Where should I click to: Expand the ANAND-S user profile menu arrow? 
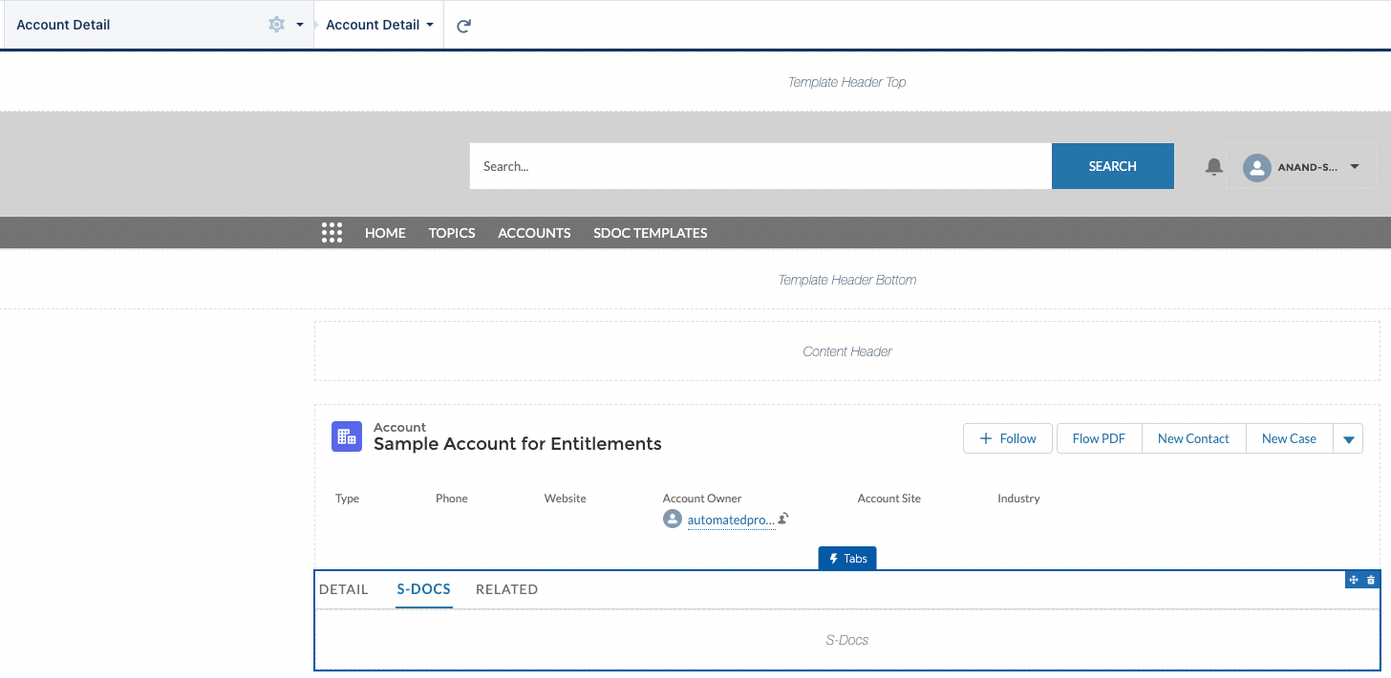click(1355, 167)
